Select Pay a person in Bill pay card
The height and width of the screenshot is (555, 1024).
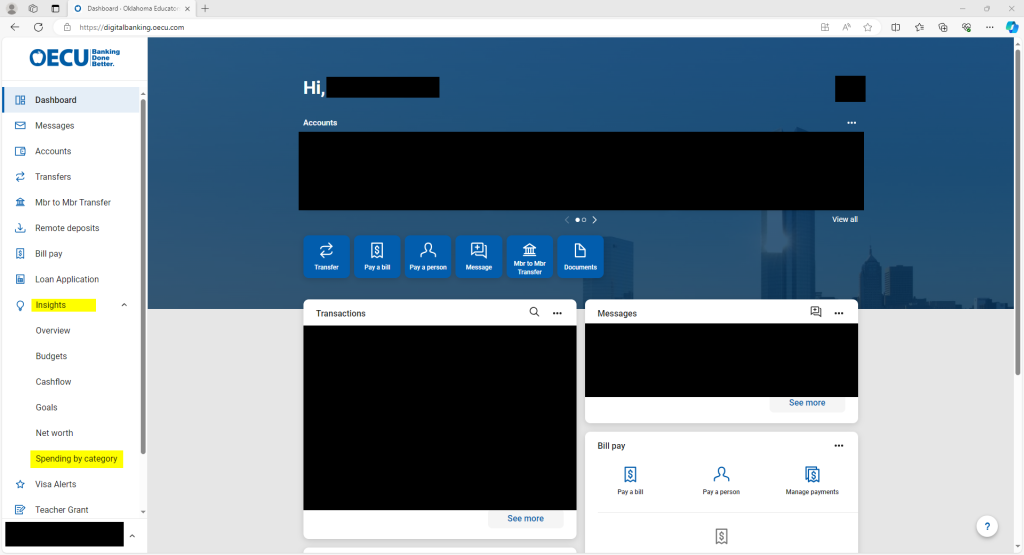tap(721, 480)
